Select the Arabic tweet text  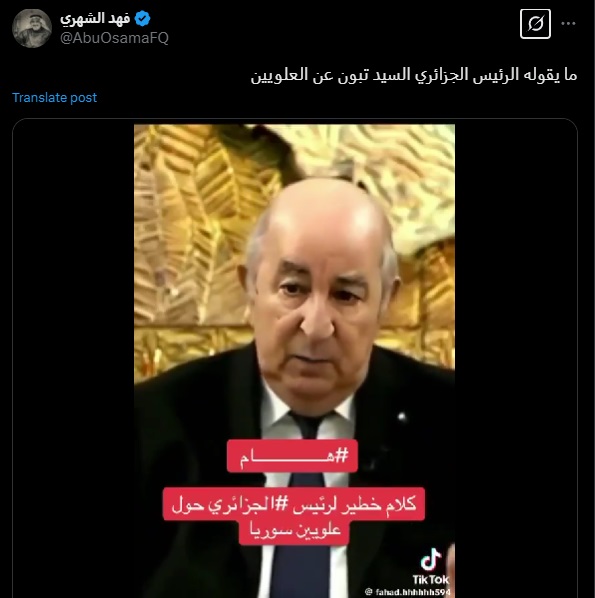click(414, 75)
